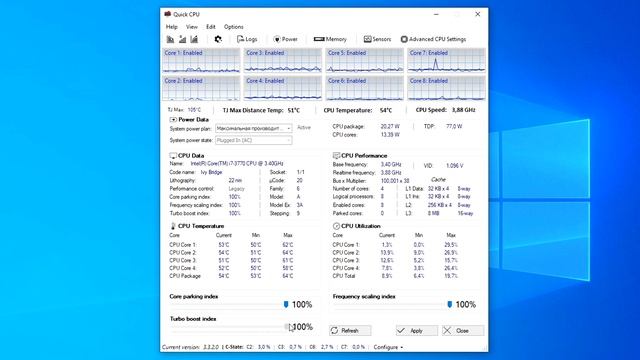Screen dimensions: 640x360
Task: Click the 'Ivy Bridge' code name value
Action: (211, 172)
